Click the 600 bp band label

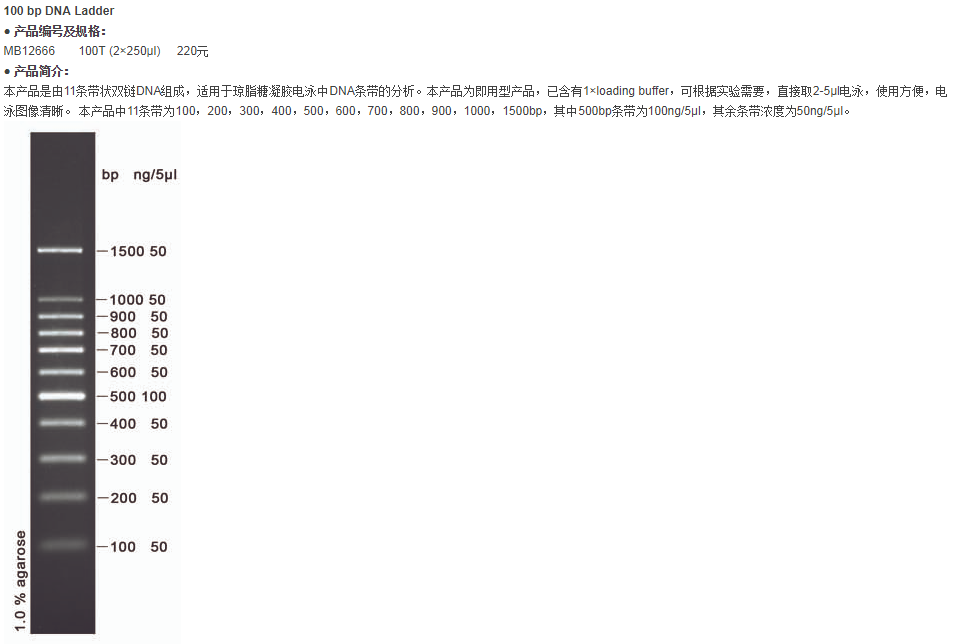click(x=123, y=373)
